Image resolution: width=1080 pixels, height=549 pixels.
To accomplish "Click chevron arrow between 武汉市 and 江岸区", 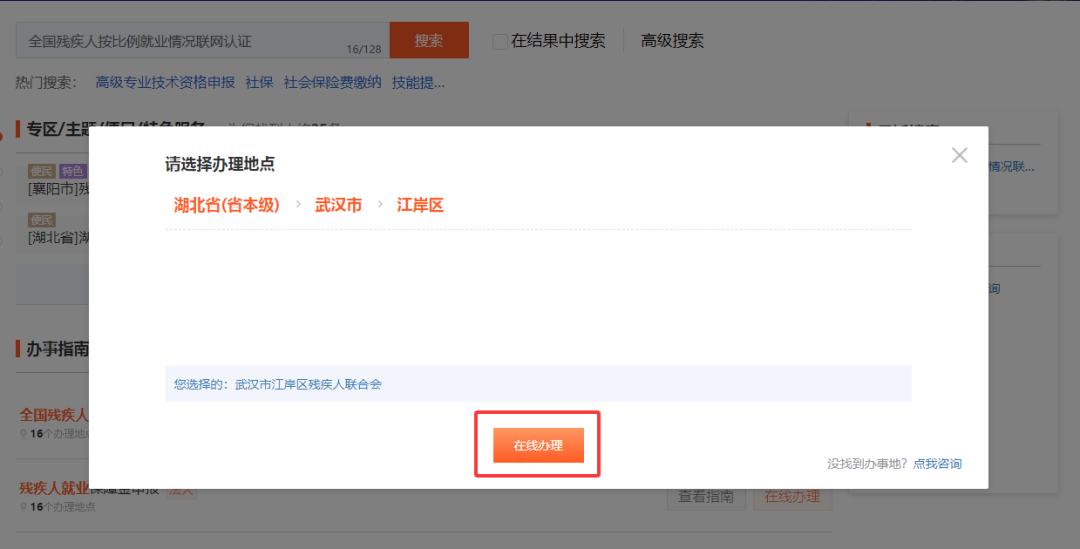I will point(380,205).
